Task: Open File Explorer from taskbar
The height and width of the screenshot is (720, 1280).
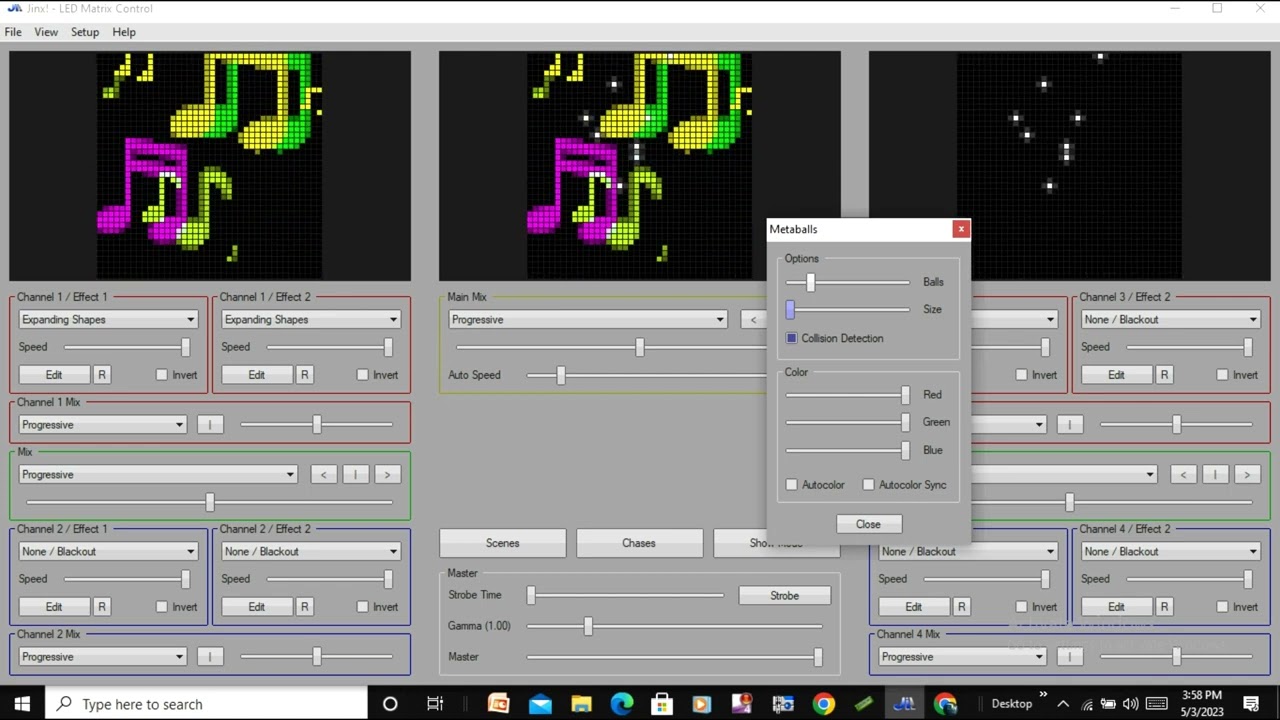Action: point(581,704)
